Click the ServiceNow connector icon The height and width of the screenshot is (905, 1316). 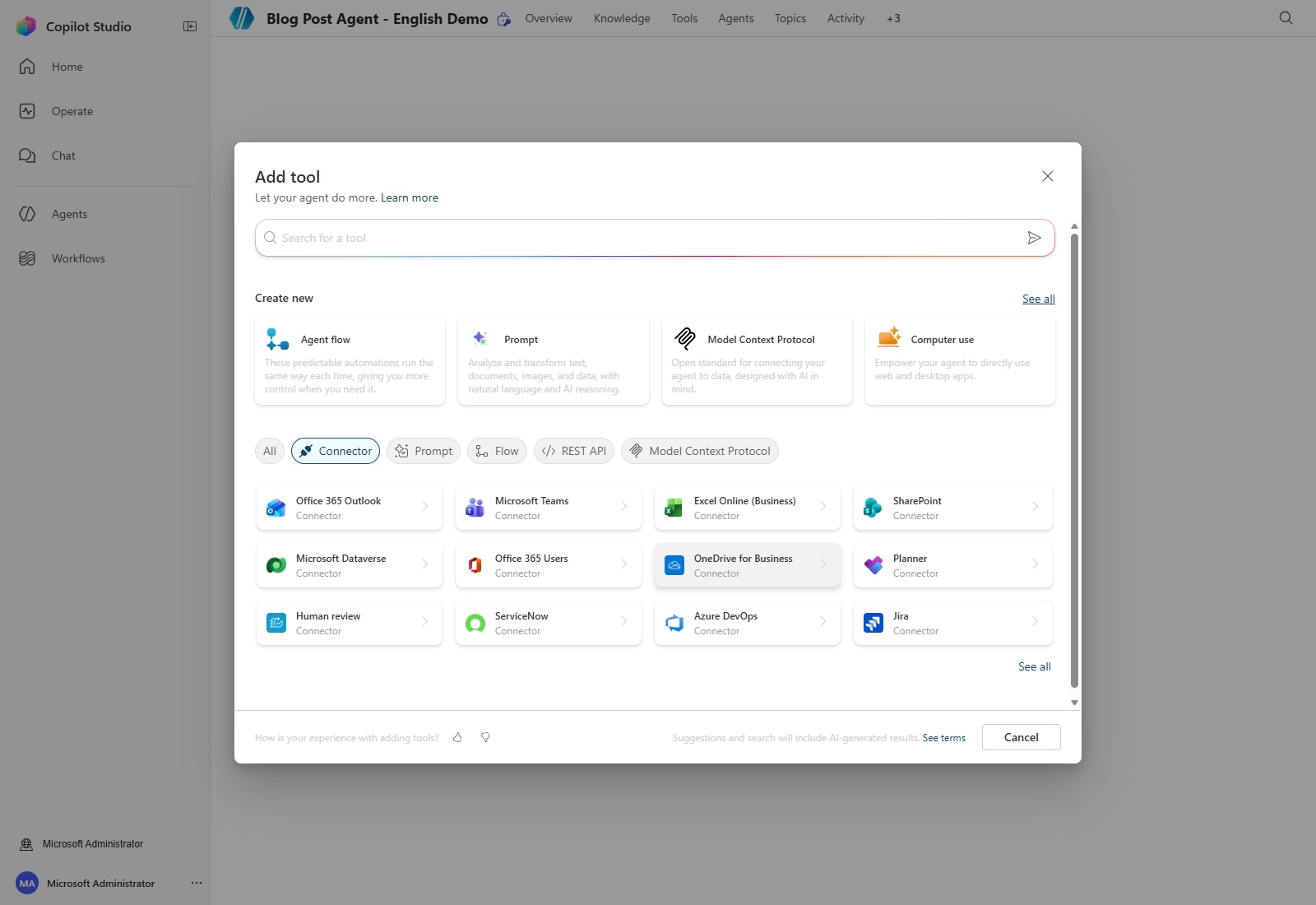coord(475,623)
